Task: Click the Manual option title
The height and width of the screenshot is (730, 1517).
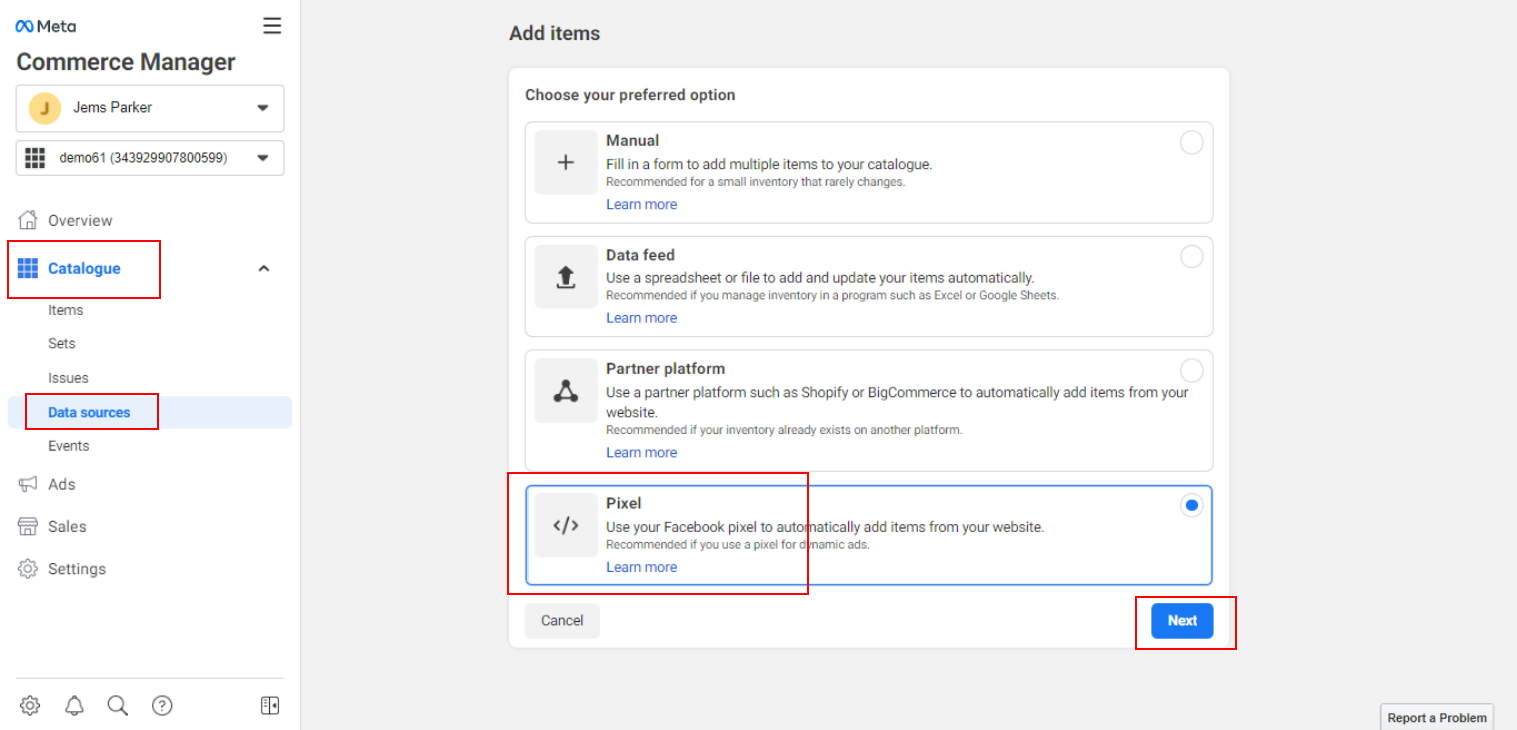Action: pyautogui.click(x=632, y=141)
